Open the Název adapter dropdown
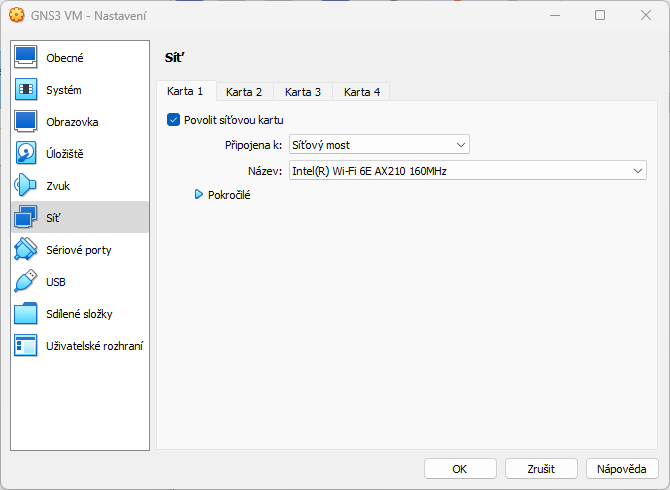Viewport: 670px width, 490px height. (x=467, y=171)
